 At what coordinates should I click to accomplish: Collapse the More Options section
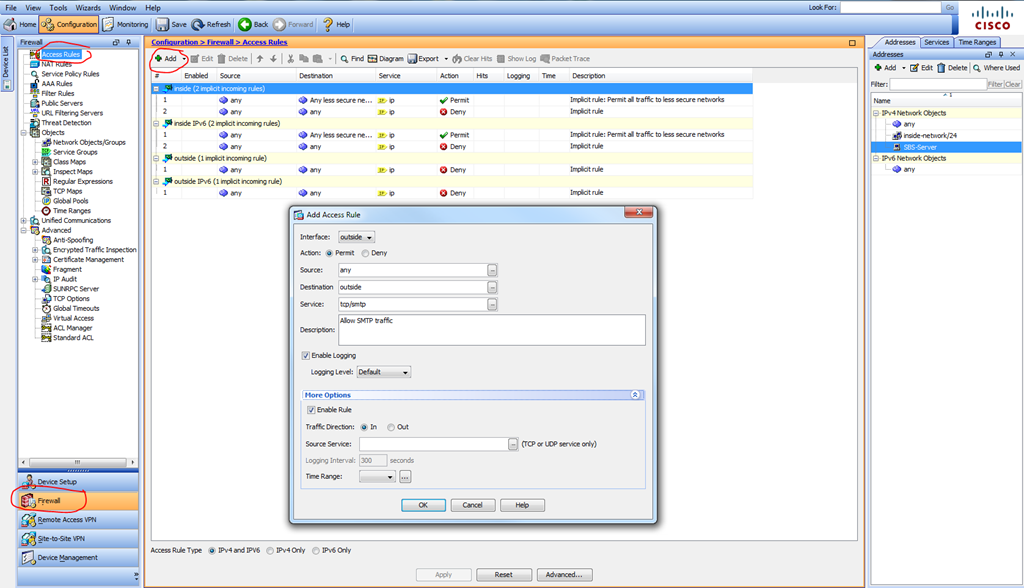(636, 395)
